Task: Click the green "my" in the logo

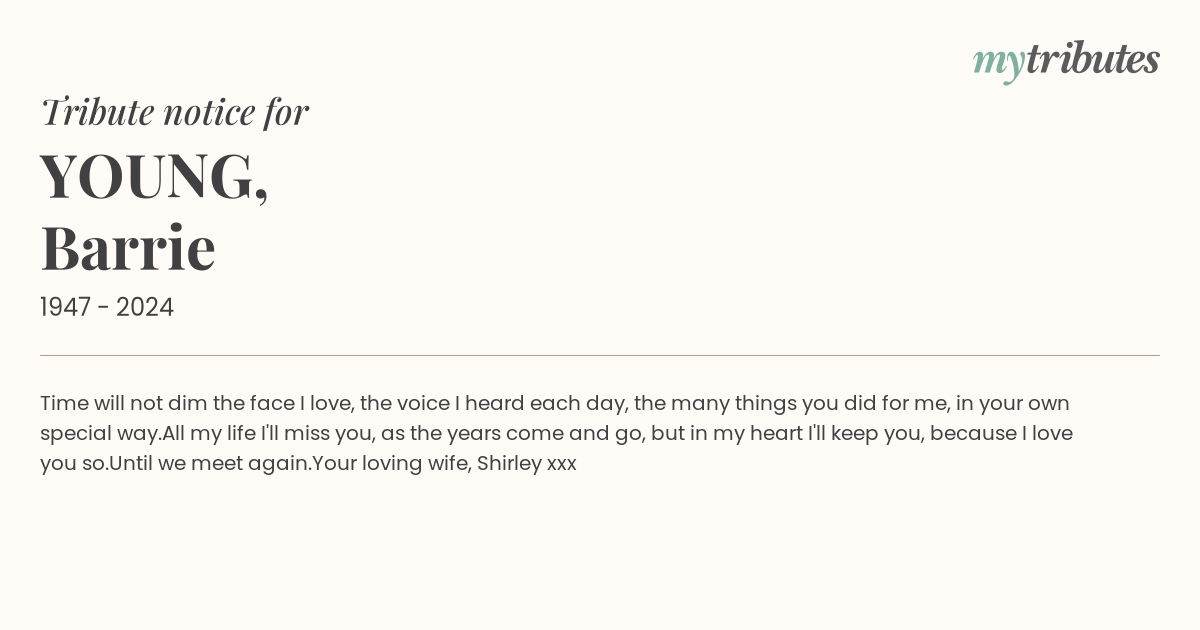Action: point(998,61)
